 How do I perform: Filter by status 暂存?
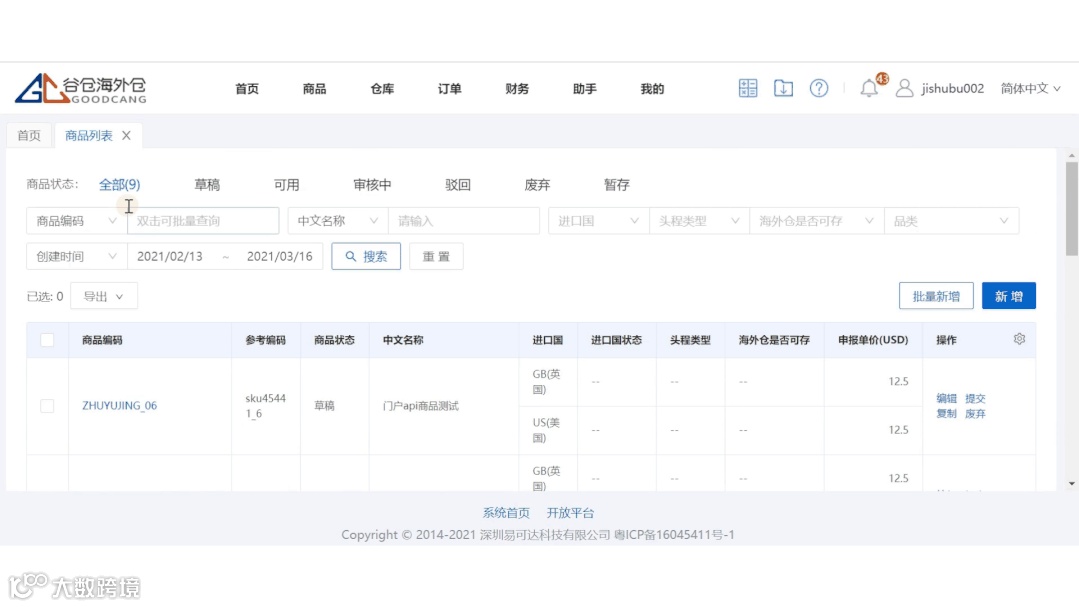[x=617, y=184]
